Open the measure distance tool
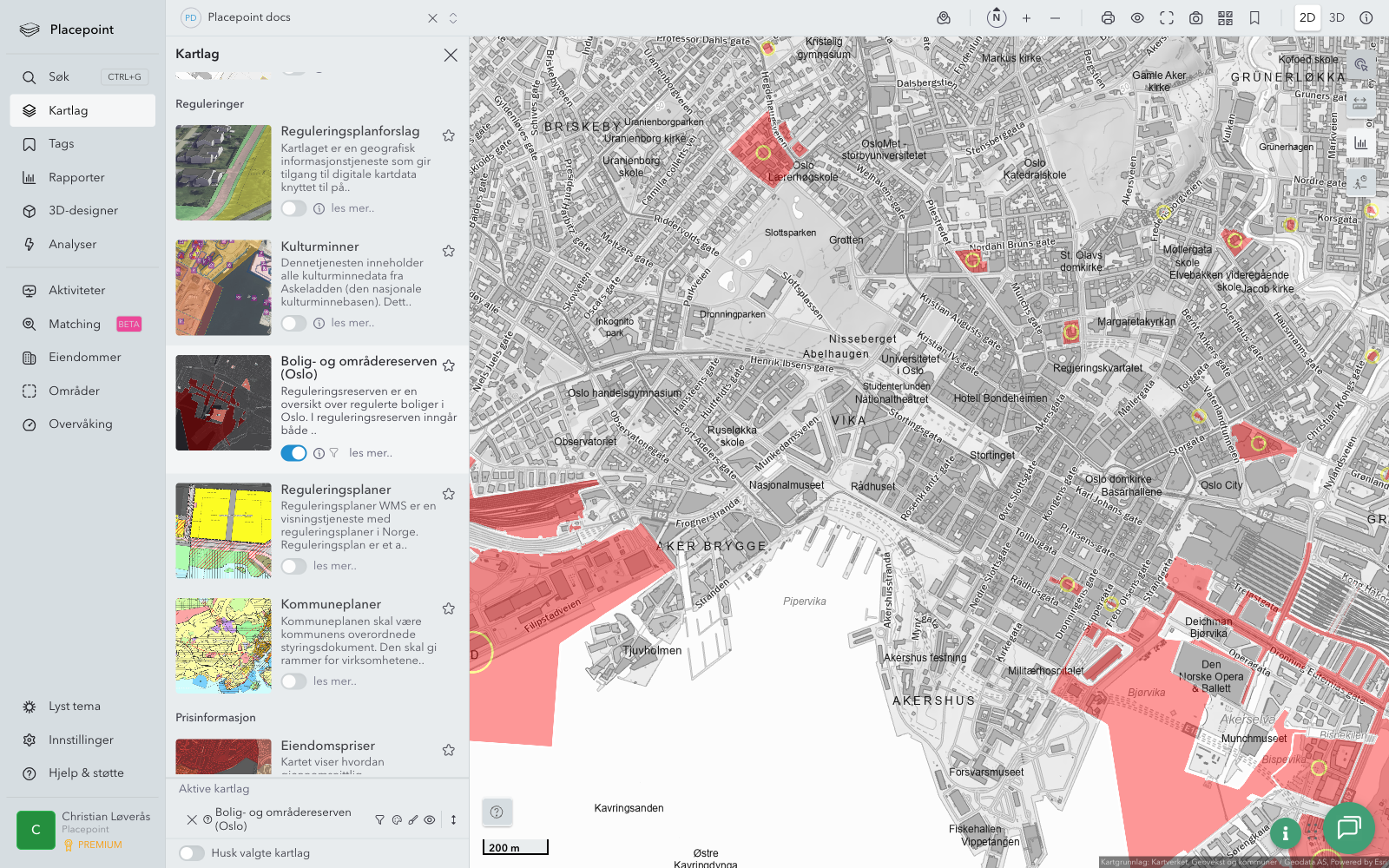 [1360, 103]
